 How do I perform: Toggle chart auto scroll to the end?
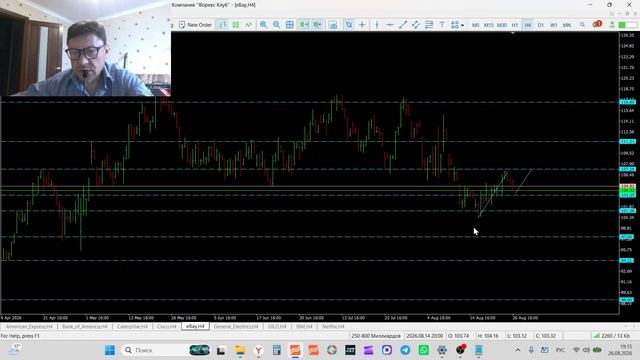click(304, 25)
